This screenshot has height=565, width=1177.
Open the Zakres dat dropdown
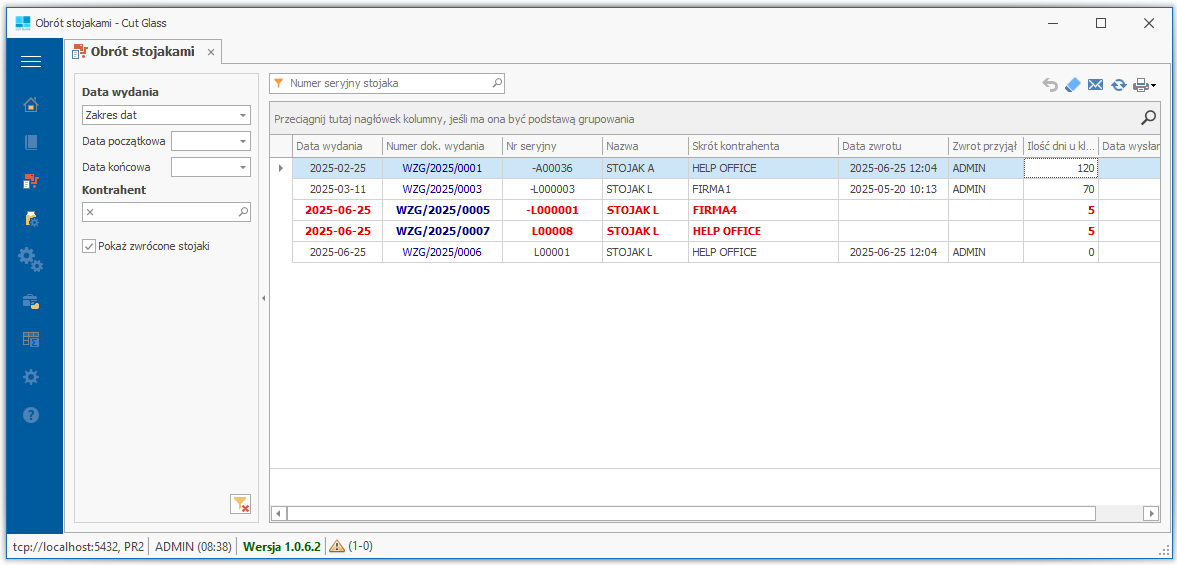[x=242, y=116]
